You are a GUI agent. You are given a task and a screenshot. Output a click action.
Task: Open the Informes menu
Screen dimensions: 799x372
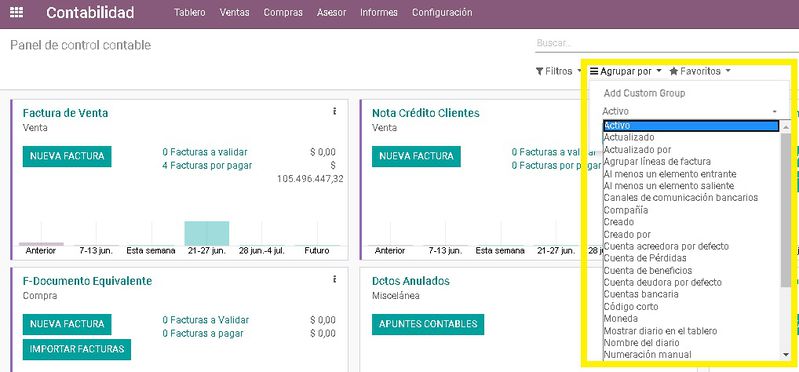pos(379,13)
